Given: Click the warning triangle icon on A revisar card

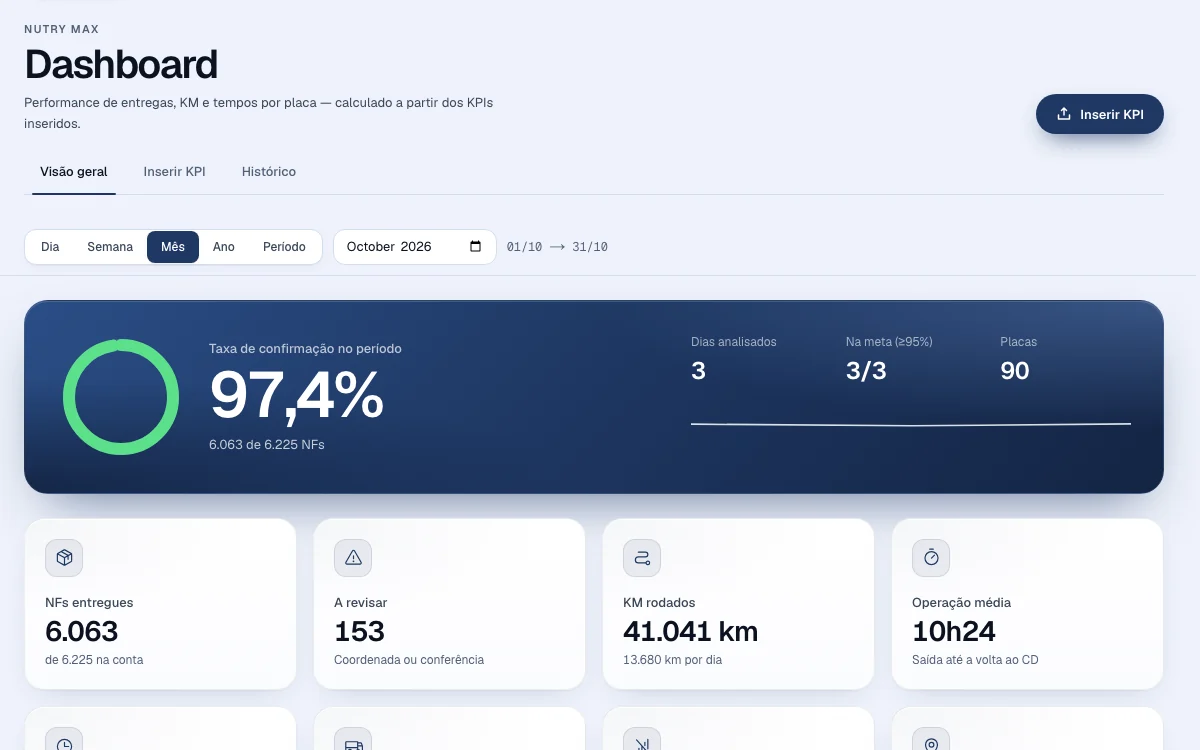Looking at the screenshot, I should [353, 558].
